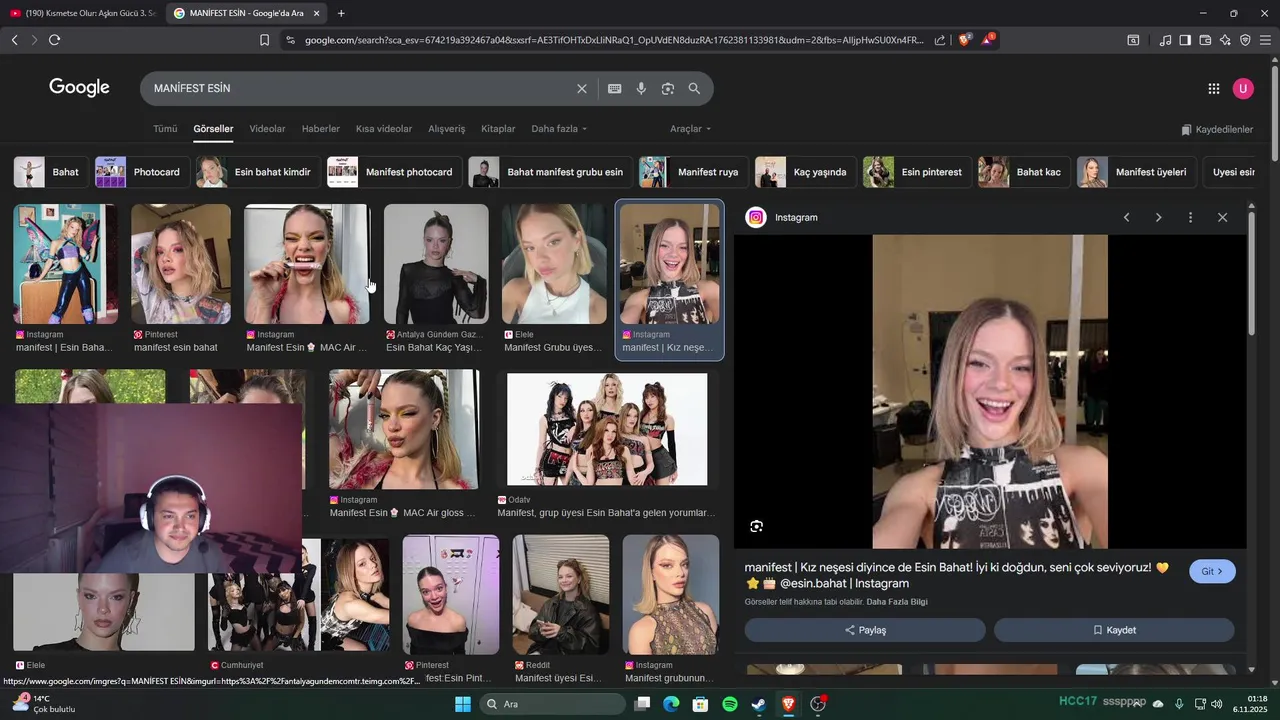Open the on-screen keyboard input tool
This screenshot has width=1280, height=720.
(615, 89)
